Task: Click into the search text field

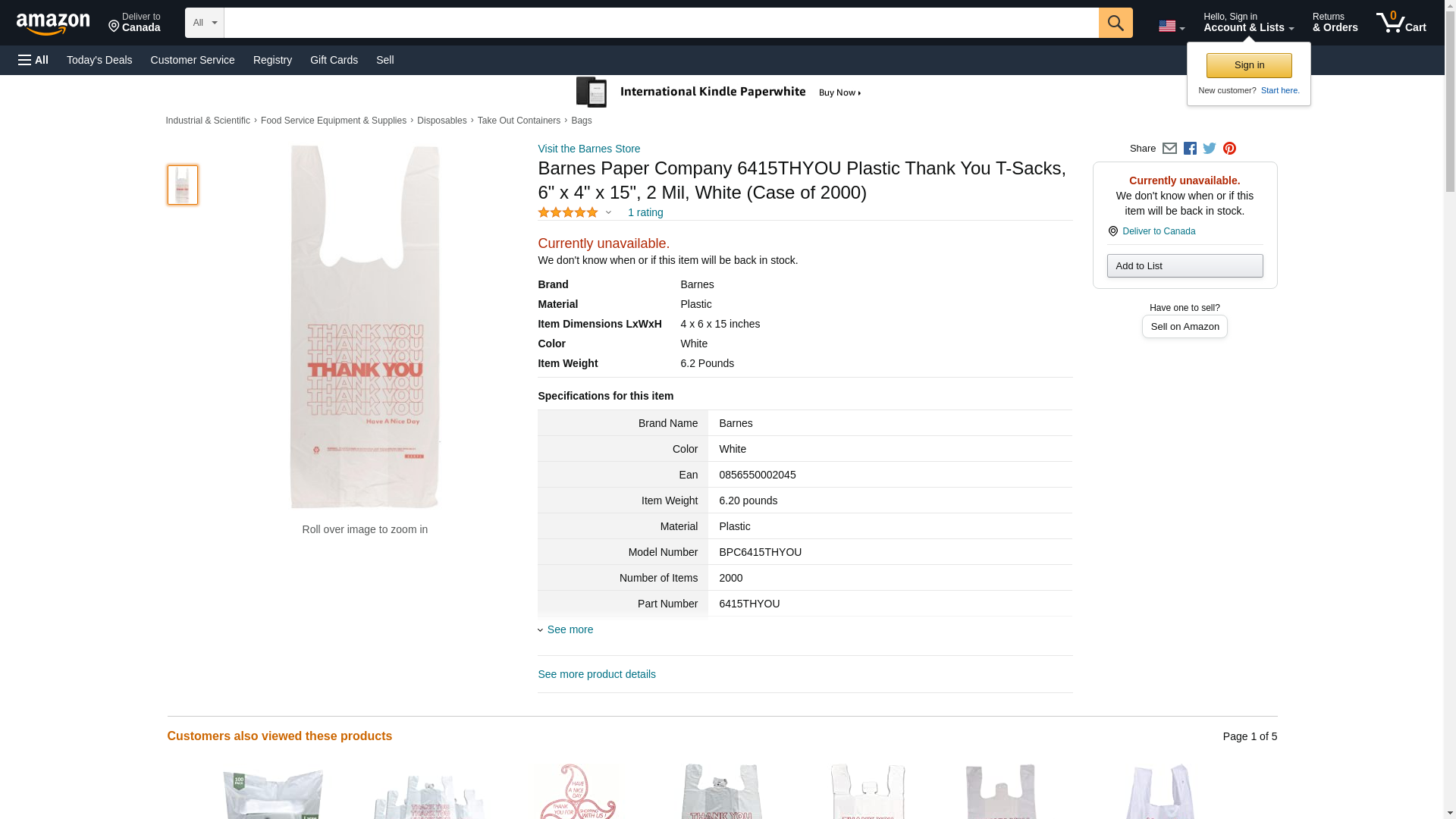Action: click(x=661, y=23)
